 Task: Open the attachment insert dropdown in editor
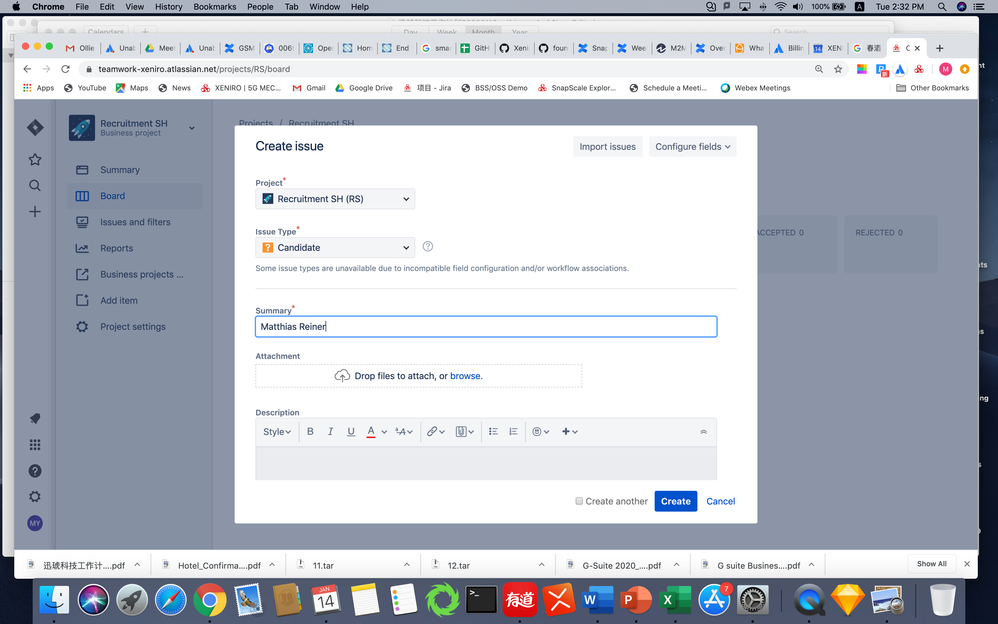[x=465, y=432]
